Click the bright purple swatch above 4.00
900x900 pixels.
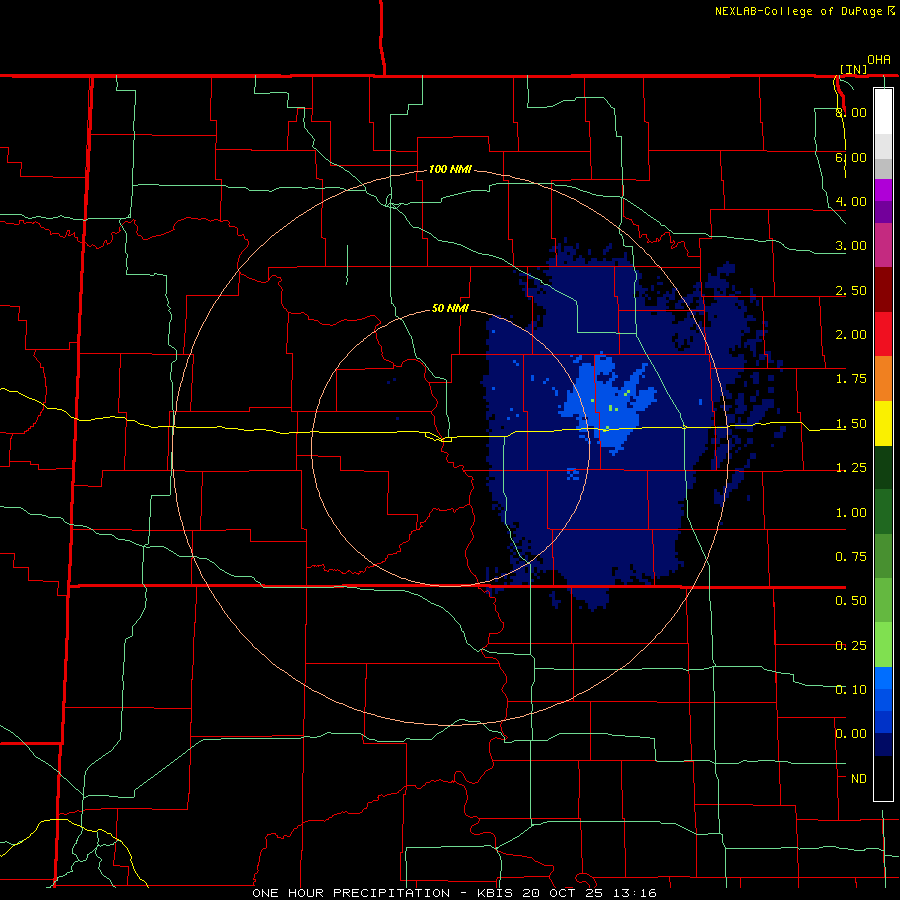click(x=883, y=190)
